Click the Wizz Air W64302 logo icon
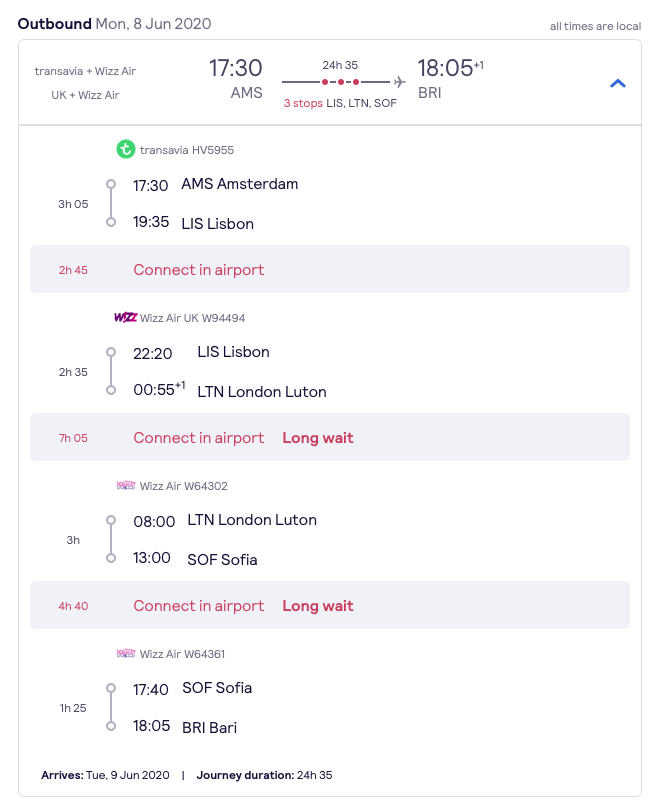Screen dimensions: 654x811 click(126, 485)
